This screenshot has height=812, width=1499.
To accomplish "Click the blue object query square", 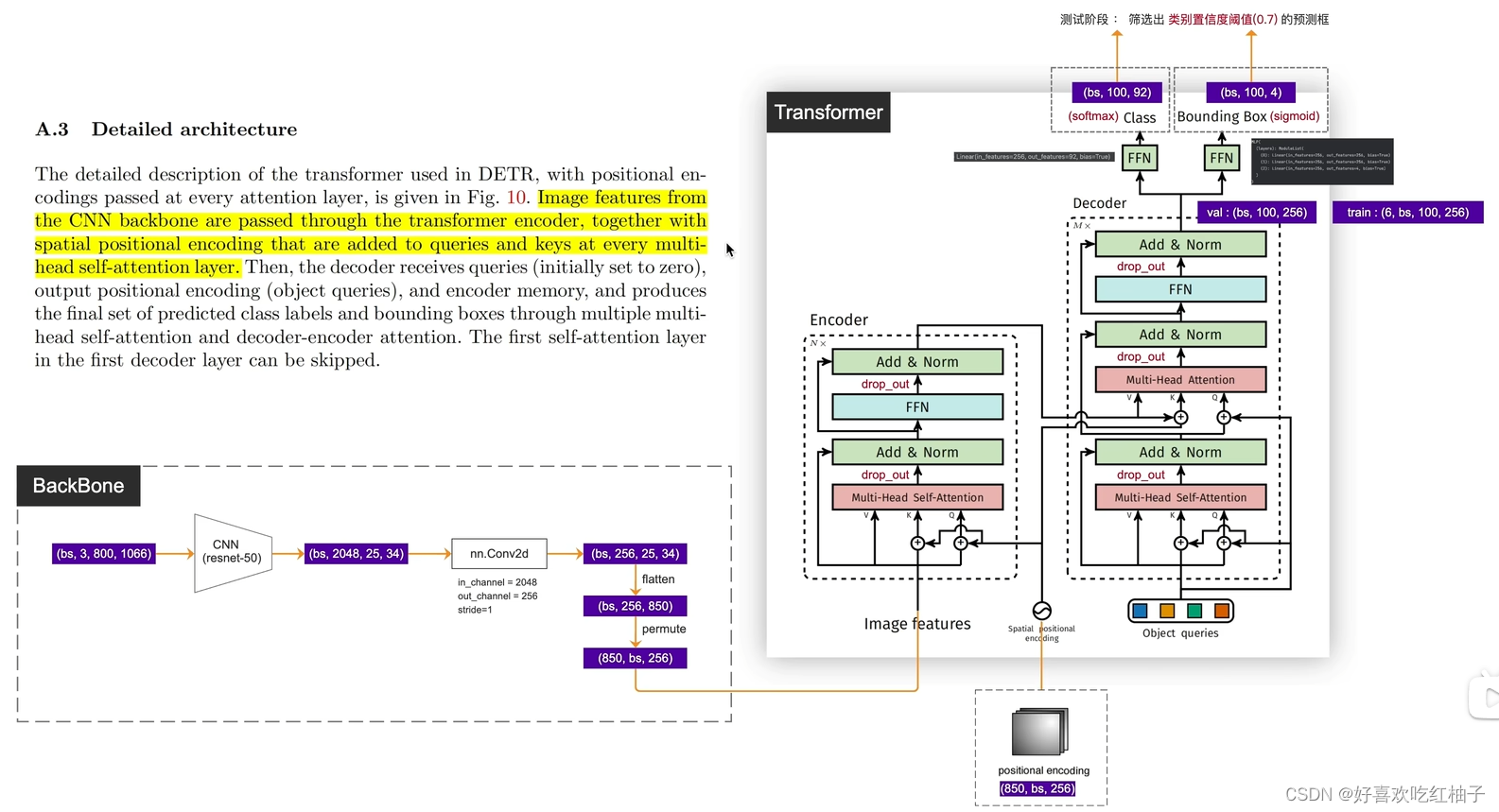I will tap(1140, 611).
